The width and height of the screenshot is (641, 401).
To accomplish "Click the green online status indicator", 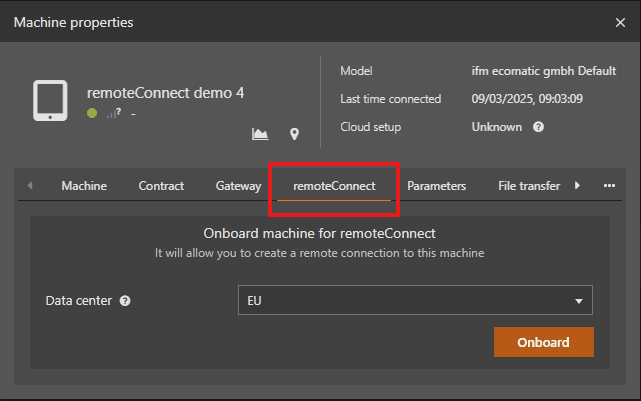I will click(92, 113).
